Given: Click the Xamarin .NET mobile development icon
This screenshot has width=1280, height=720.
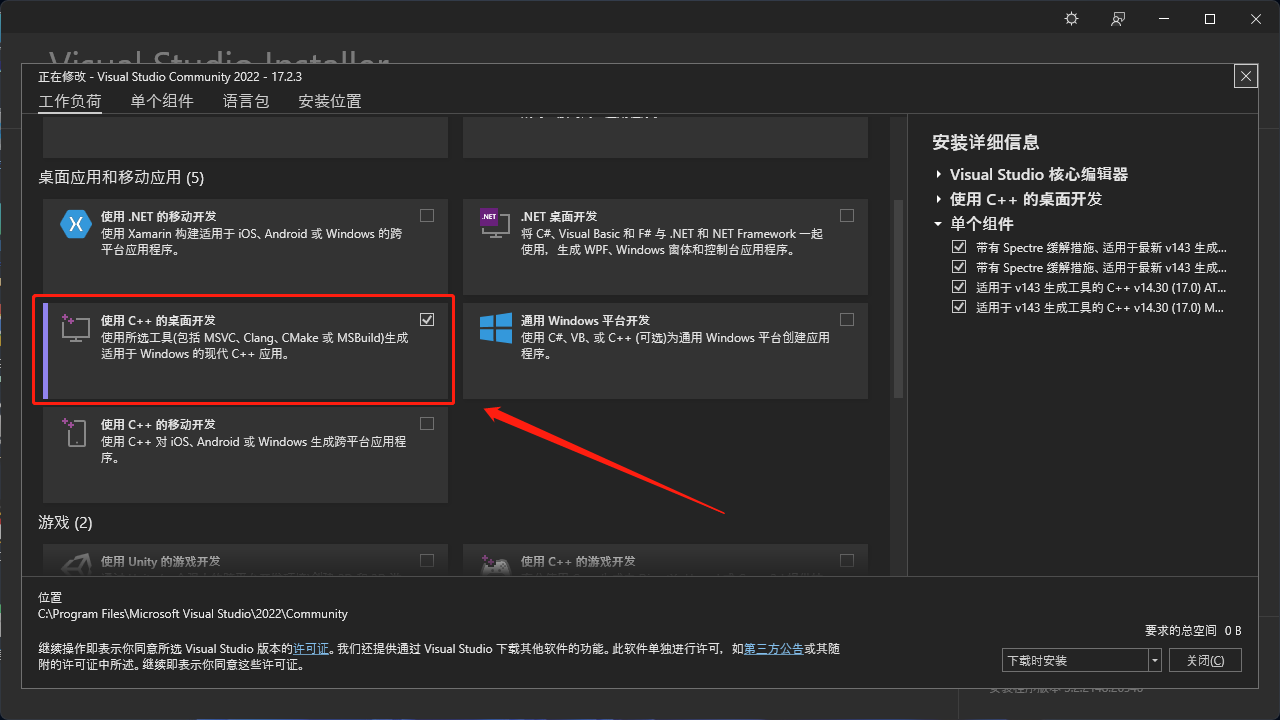Looking at the screenshot, I should coord(76,225).
